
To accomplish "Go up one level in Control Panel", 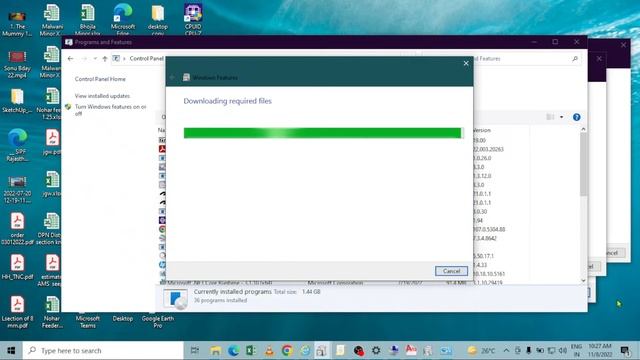I will 104,59.
